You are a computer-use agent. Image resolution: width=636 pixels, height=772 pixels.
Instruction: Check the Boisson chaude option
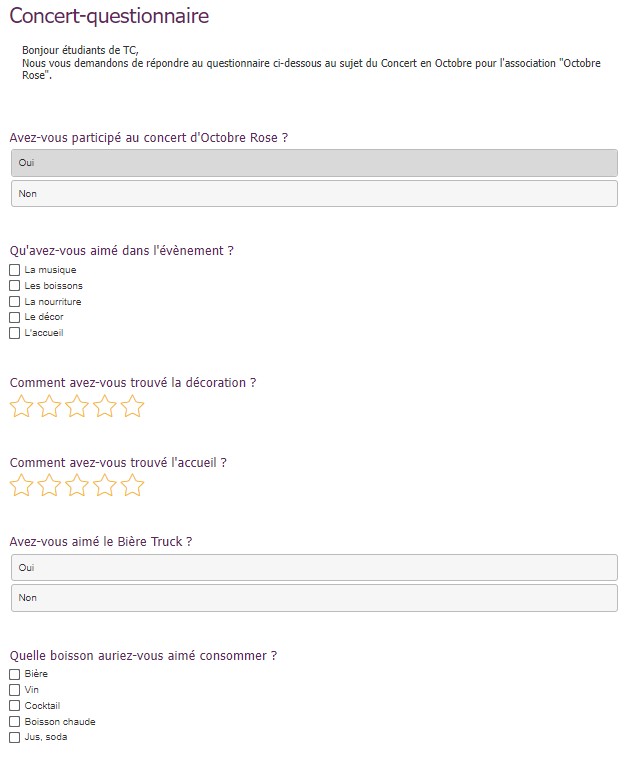(x=15, y=722)
